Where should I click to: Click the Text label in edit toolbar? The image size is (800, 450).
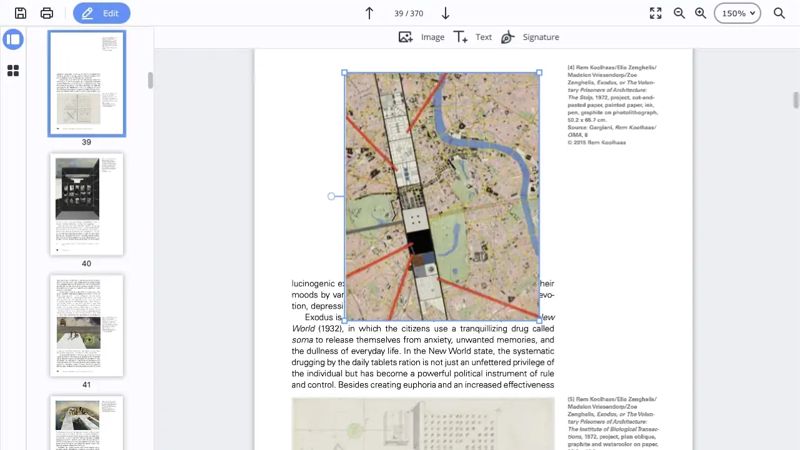point(484,37)
